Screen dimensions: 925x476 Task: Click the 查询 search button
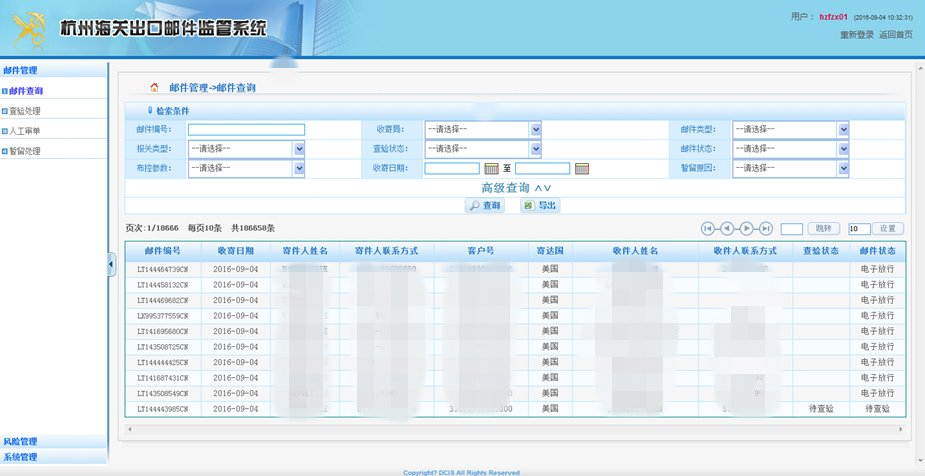point(485,205)
